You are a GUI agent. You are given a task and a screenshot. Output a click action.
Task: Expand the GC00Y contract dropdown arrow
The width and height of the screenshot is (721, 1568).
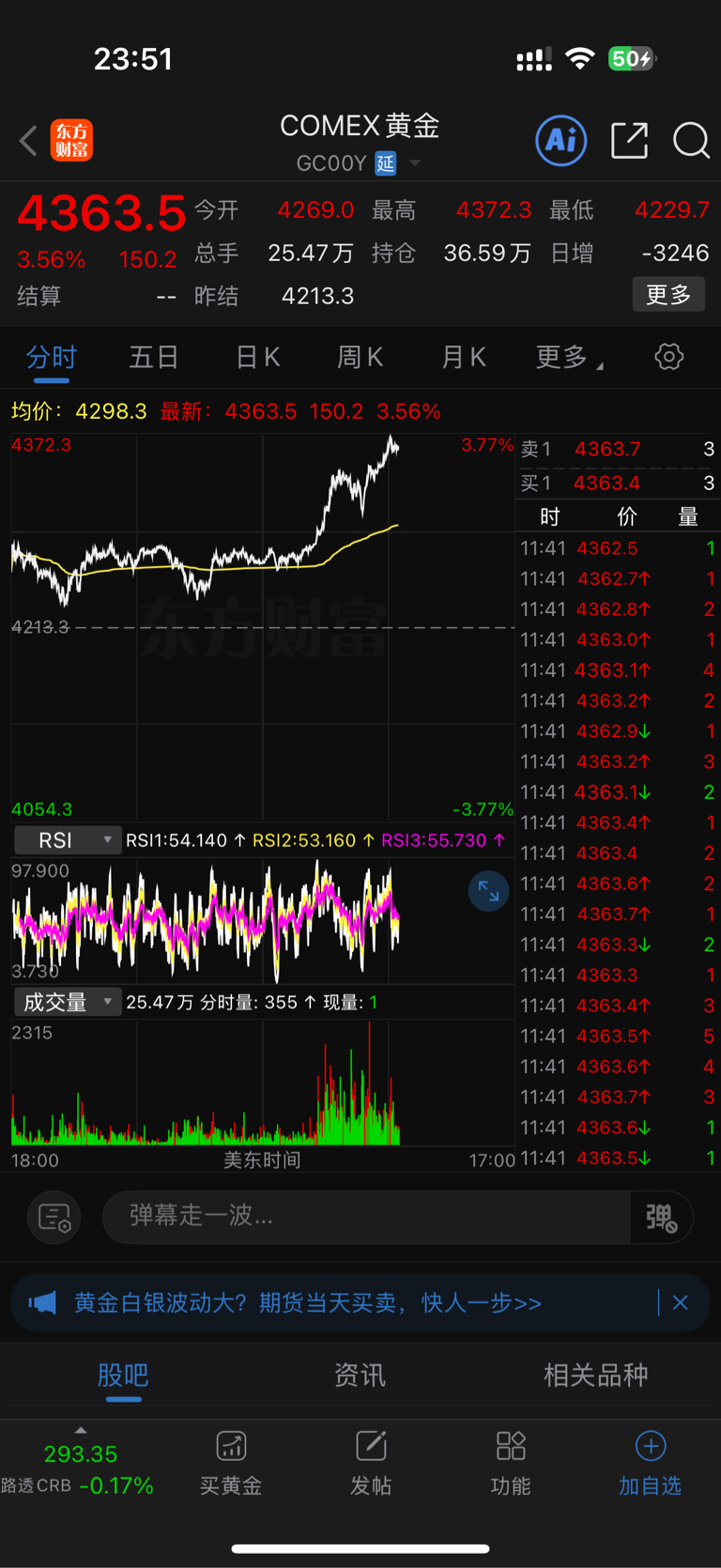[x=414, y=163]
